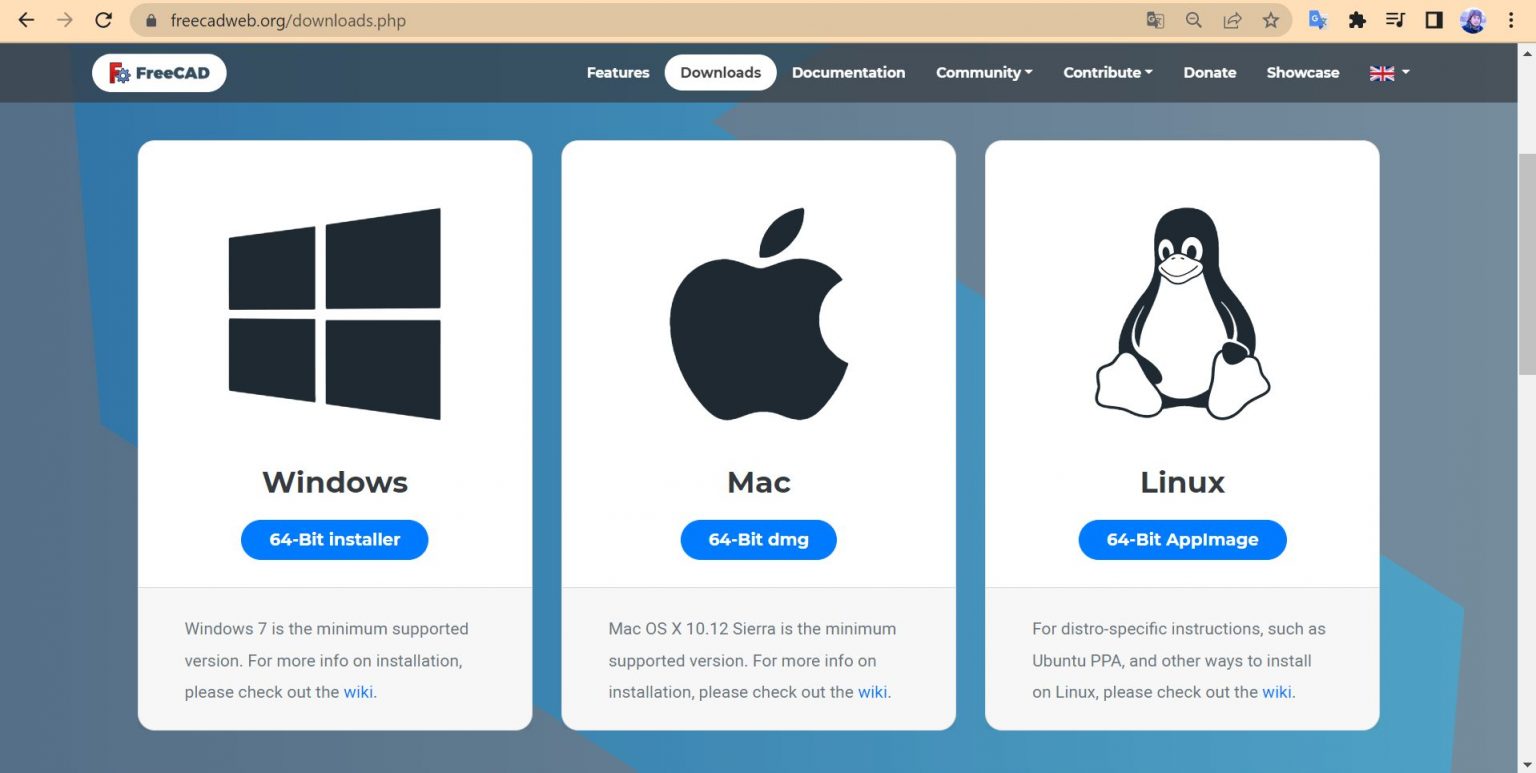The width and height of the screenshot is (1536, 773).
Task: Reload the page with the refresh icon
Action: [103, 20]
